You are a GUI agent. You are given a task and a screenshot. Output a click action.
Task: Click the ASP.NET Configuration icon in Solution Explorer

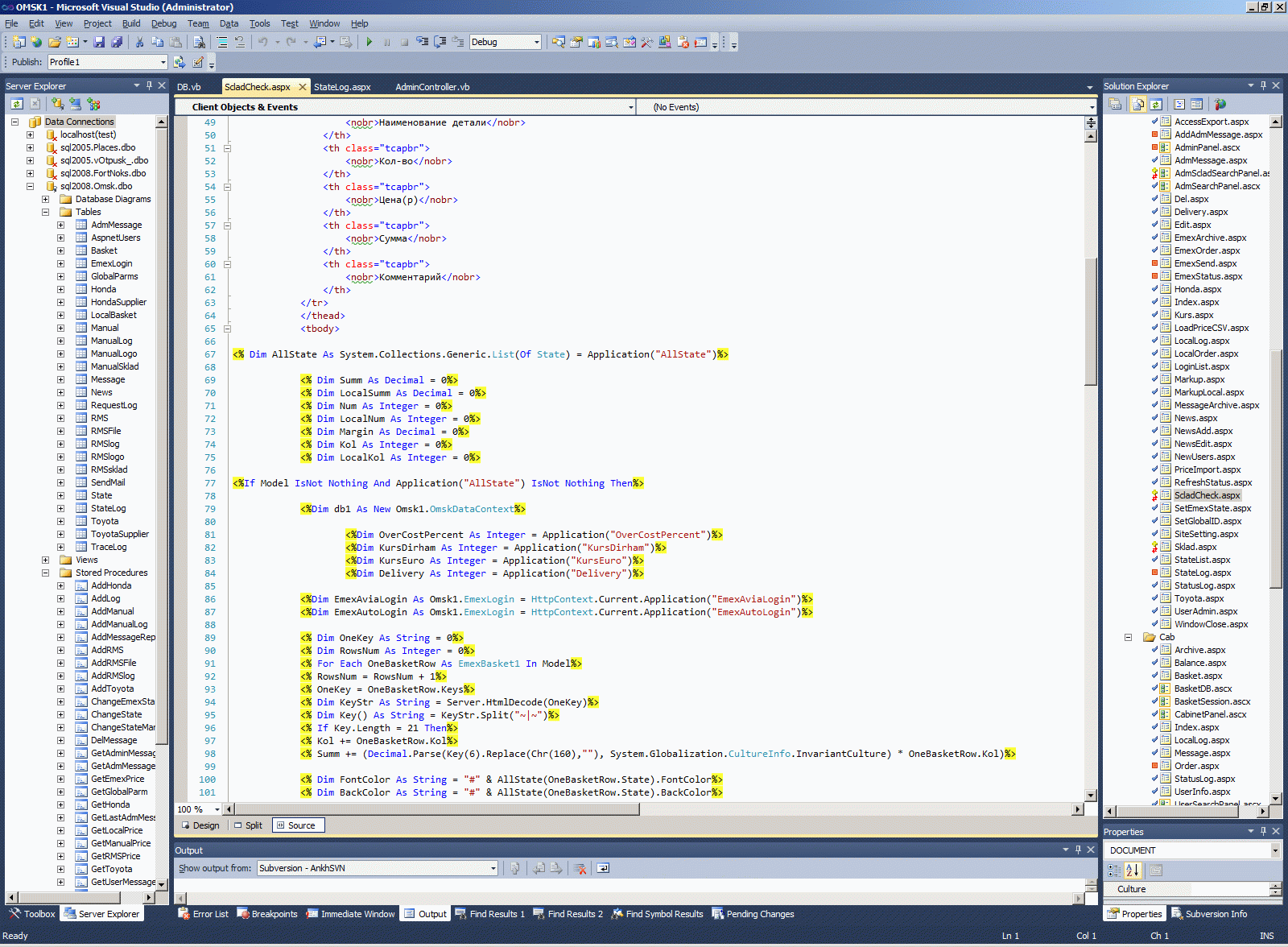click(1220, 104)
